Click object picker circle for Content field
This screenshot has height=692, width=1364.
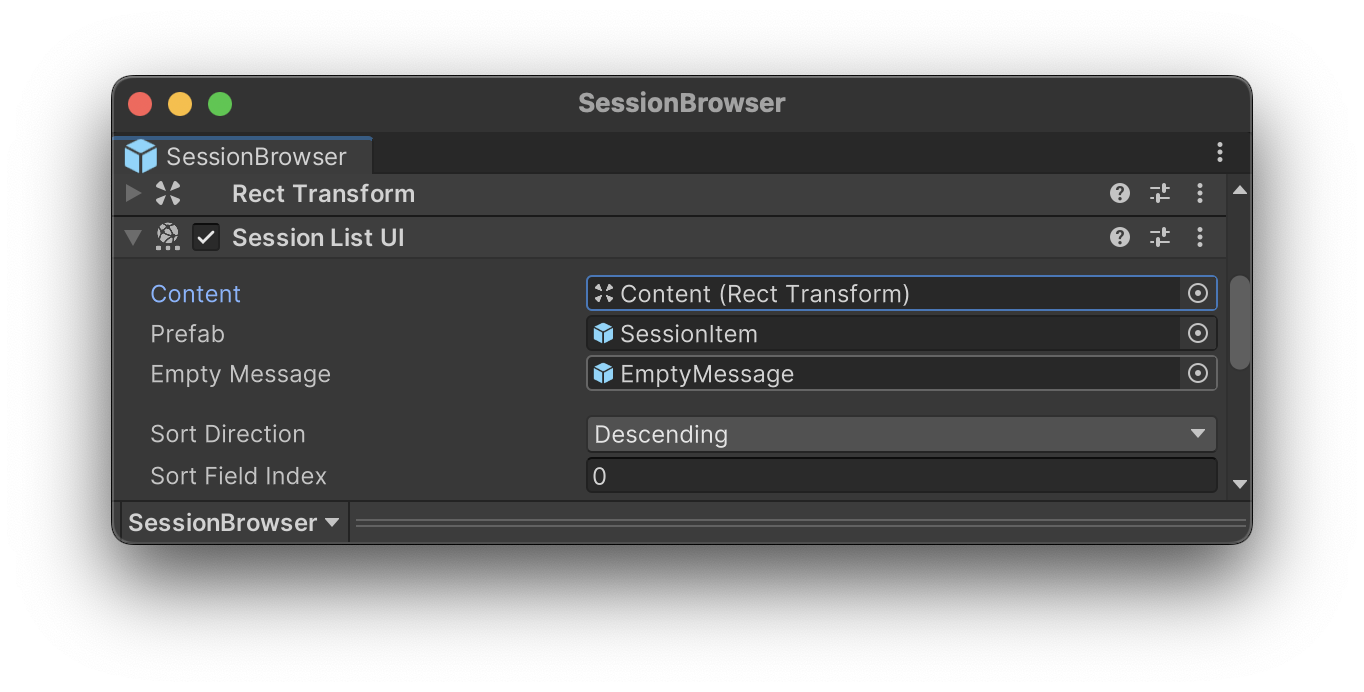pos(1198,293)
